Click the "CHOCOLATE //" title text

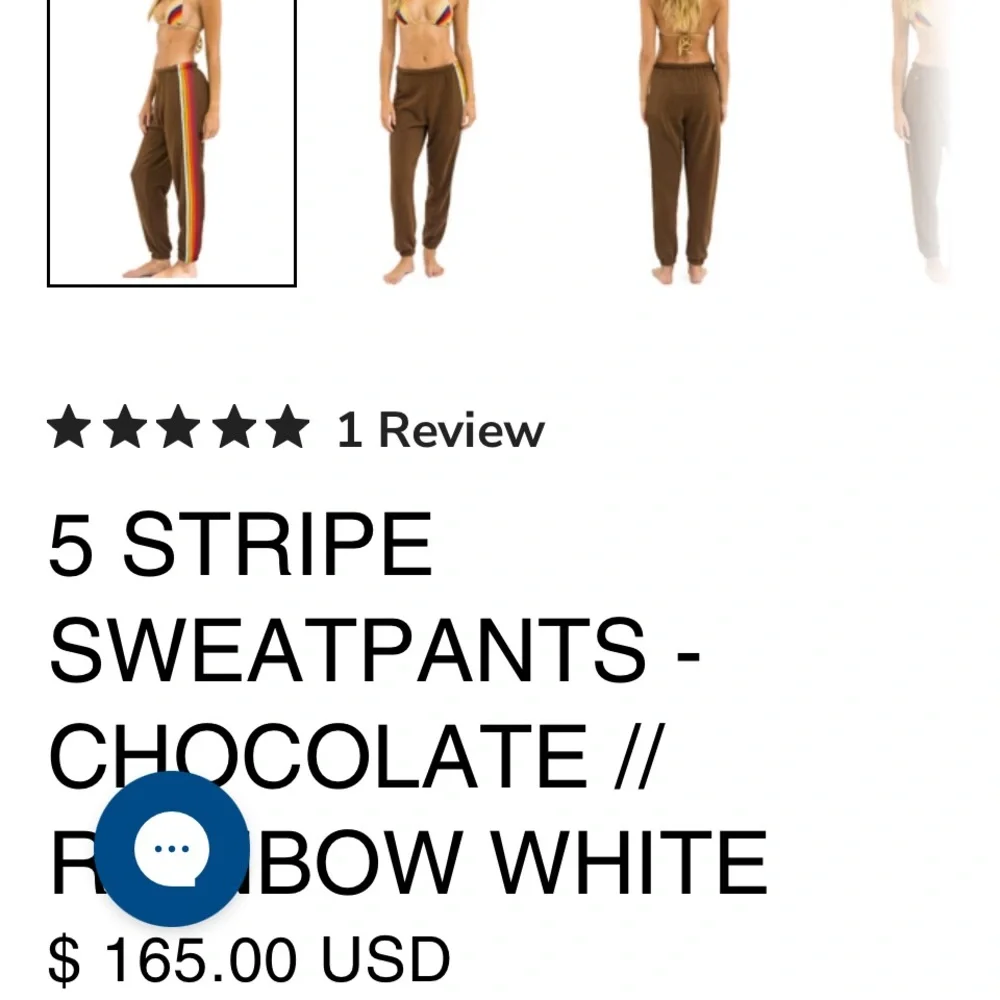[x=357, y=756]
